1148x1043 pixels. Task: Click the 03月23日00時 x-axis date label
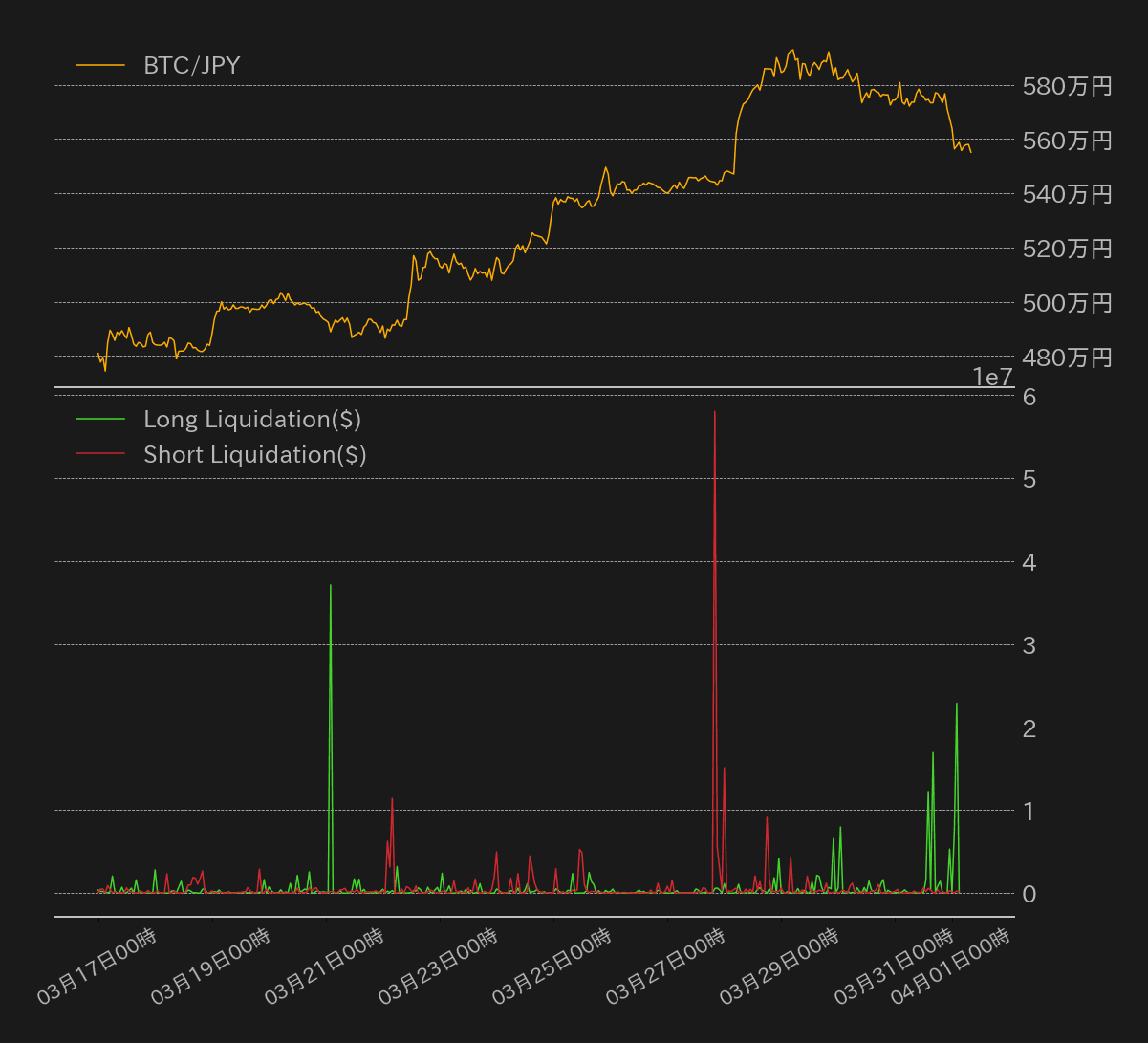point(439,966)
